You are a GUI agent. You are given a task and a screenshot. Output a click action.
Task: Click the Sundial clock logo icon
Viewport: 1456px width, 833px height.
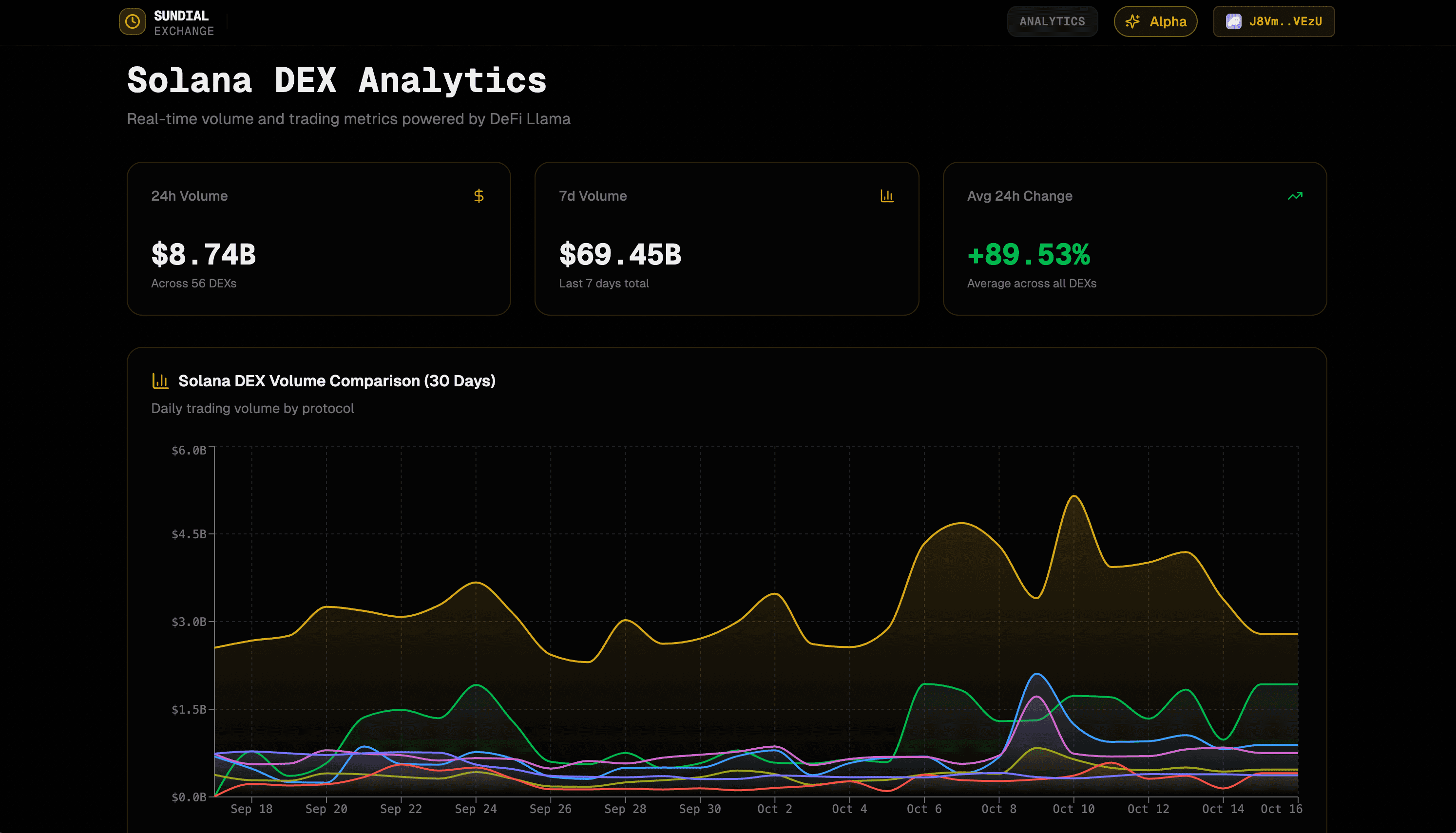pyautogui.click(x=132, y=22)
